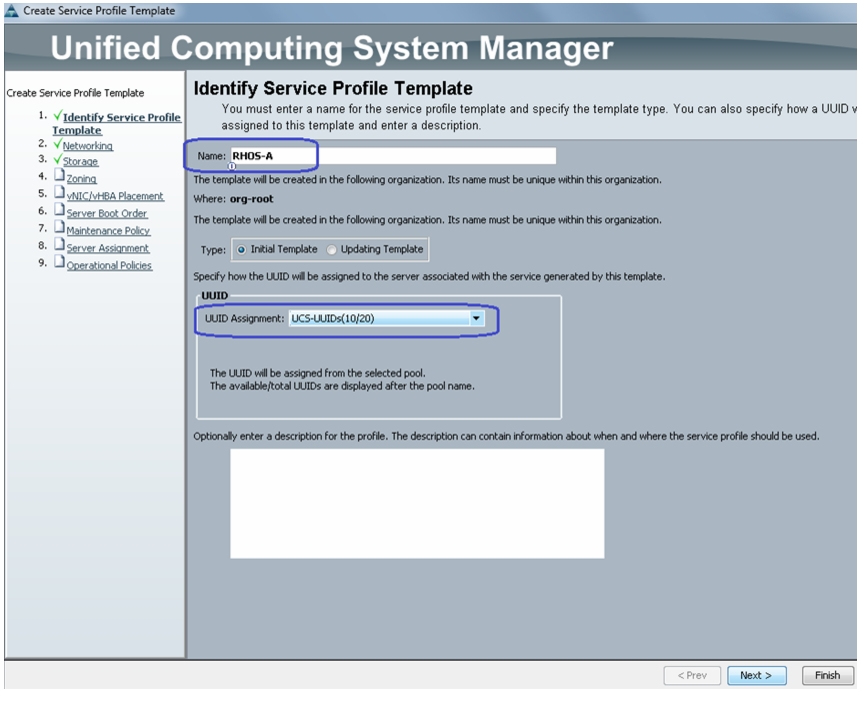Click the org-root organization text
Image resolution: width=863 pixels, height=718 pixels.
click(252, 199)
